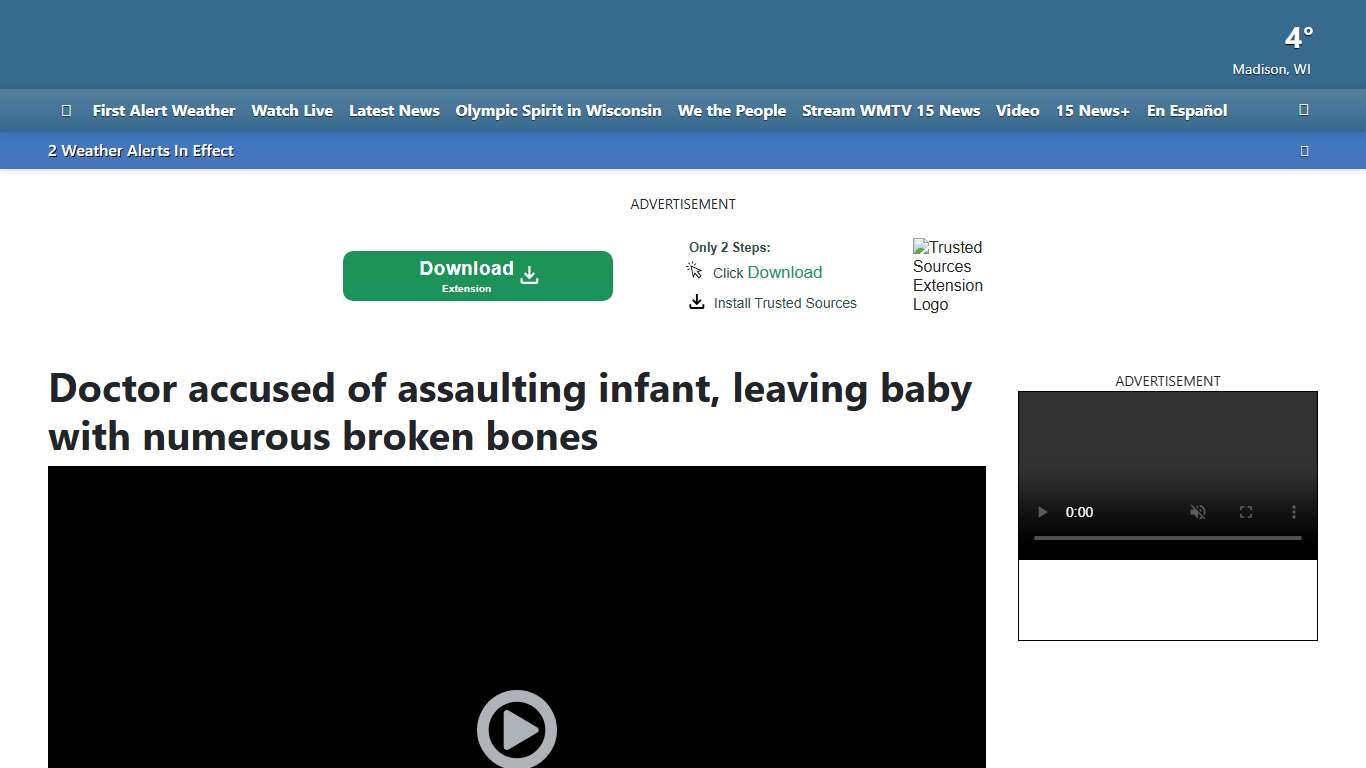Viewport: 1366px width, 768px height.
Task: Click the download arrow icon next to Download
Action: click(529, 274)
